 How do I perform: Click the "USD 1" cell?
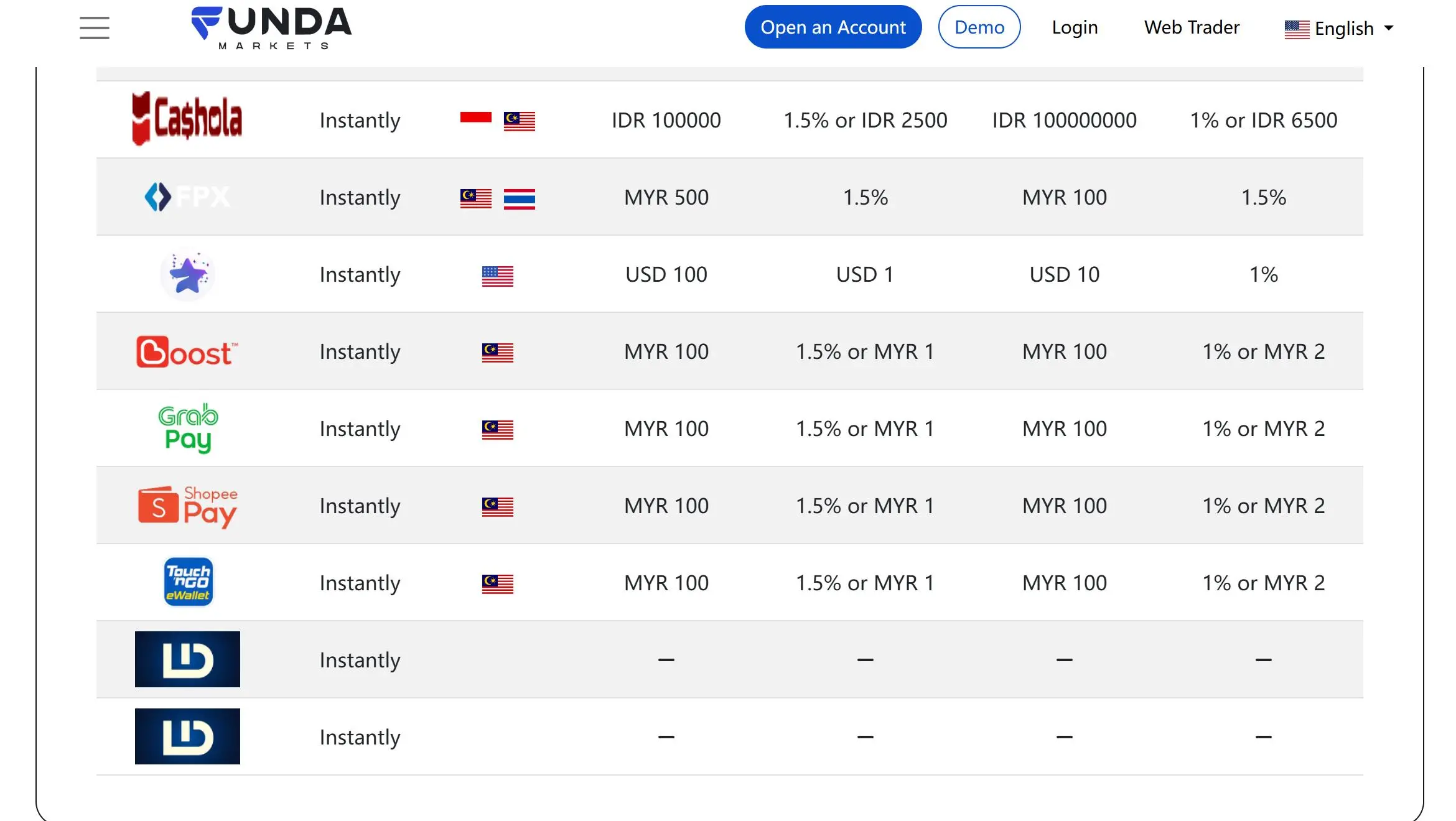pyautogui.click(x=866, y=274)
